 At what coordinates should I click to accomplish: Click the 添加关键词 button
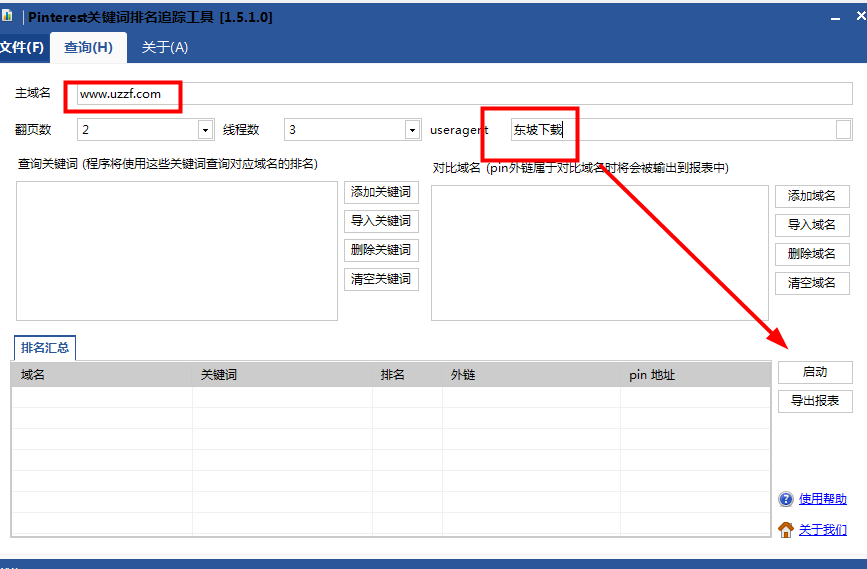click(381, 192)
